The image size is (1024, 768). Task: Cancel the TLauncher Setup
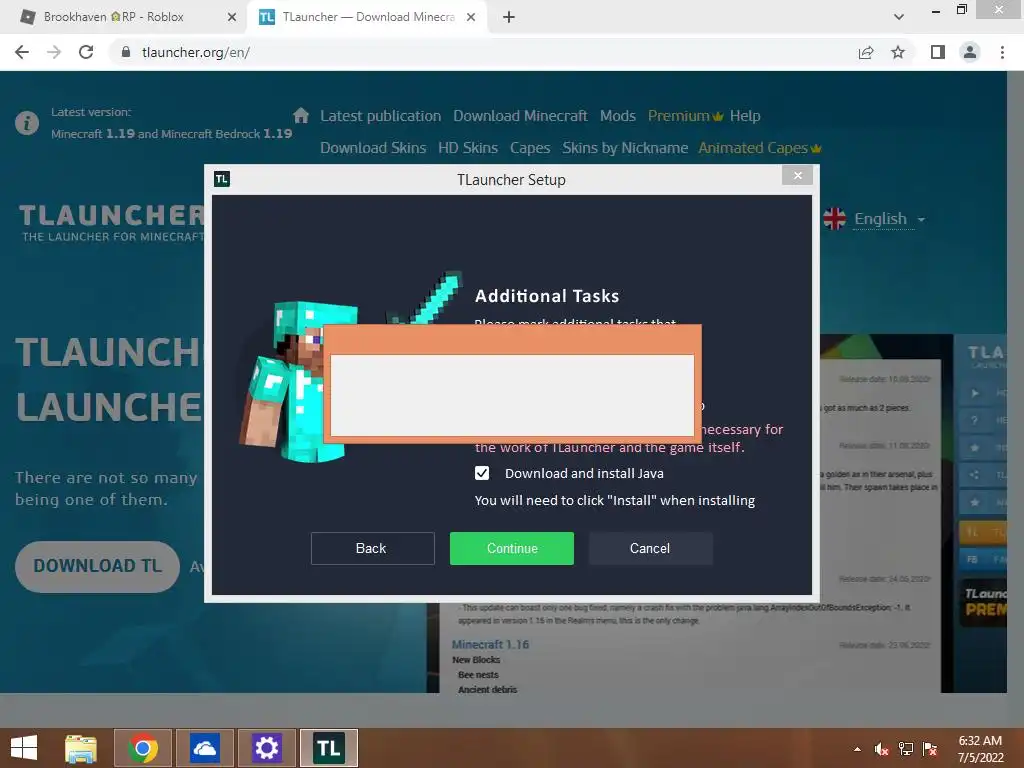tap(650, 548)
